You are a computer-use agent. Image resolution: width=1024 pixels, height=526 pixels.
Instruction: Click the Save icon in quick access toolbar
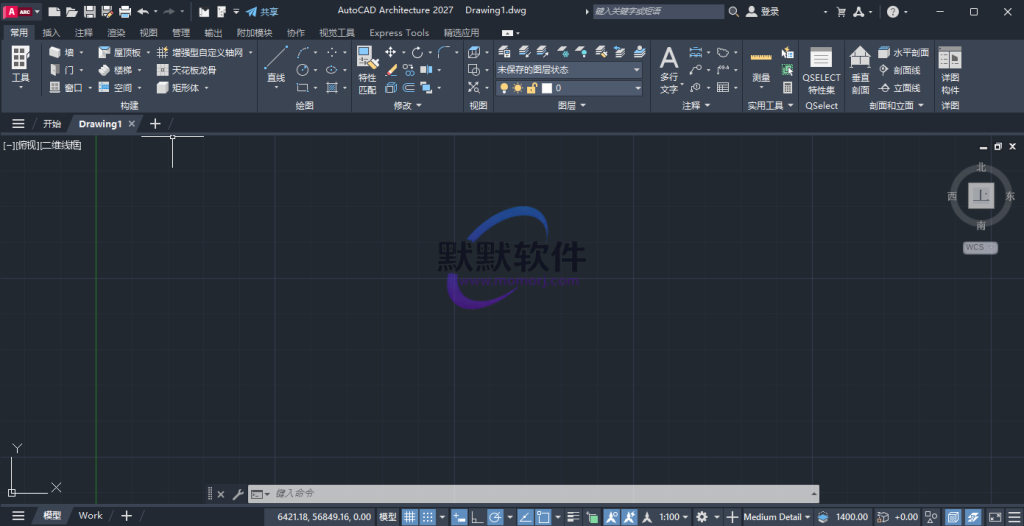[x=90, y=12]
